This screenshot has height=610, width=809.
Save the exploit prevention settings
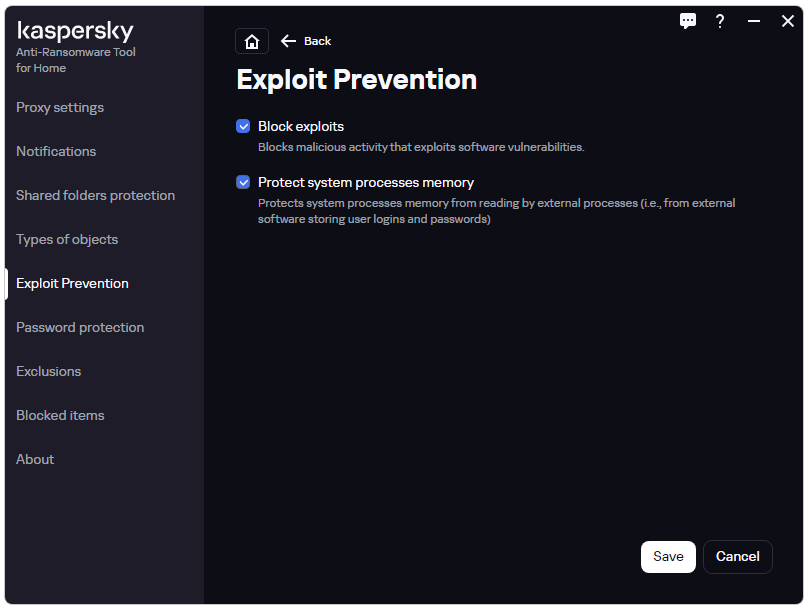[x=668, y=556]
